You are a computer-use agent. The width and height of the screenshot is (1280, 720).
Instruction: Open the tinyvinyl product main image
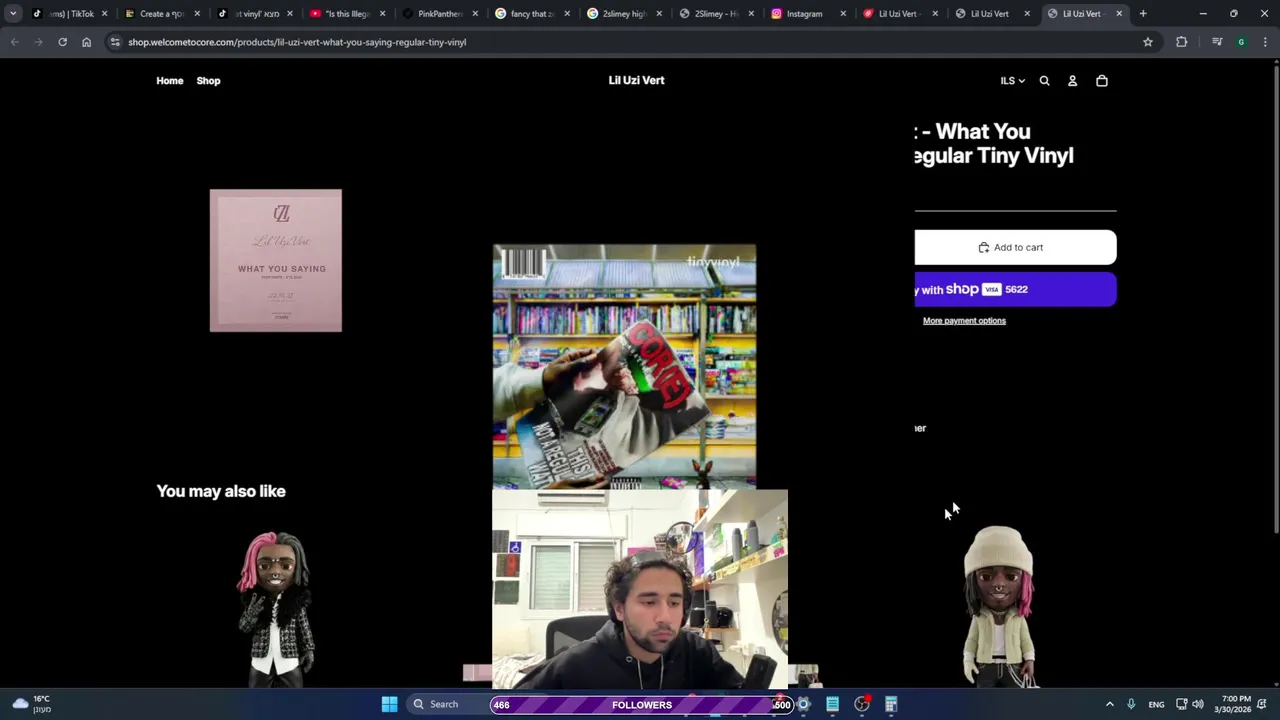click(x=624, y=366)
